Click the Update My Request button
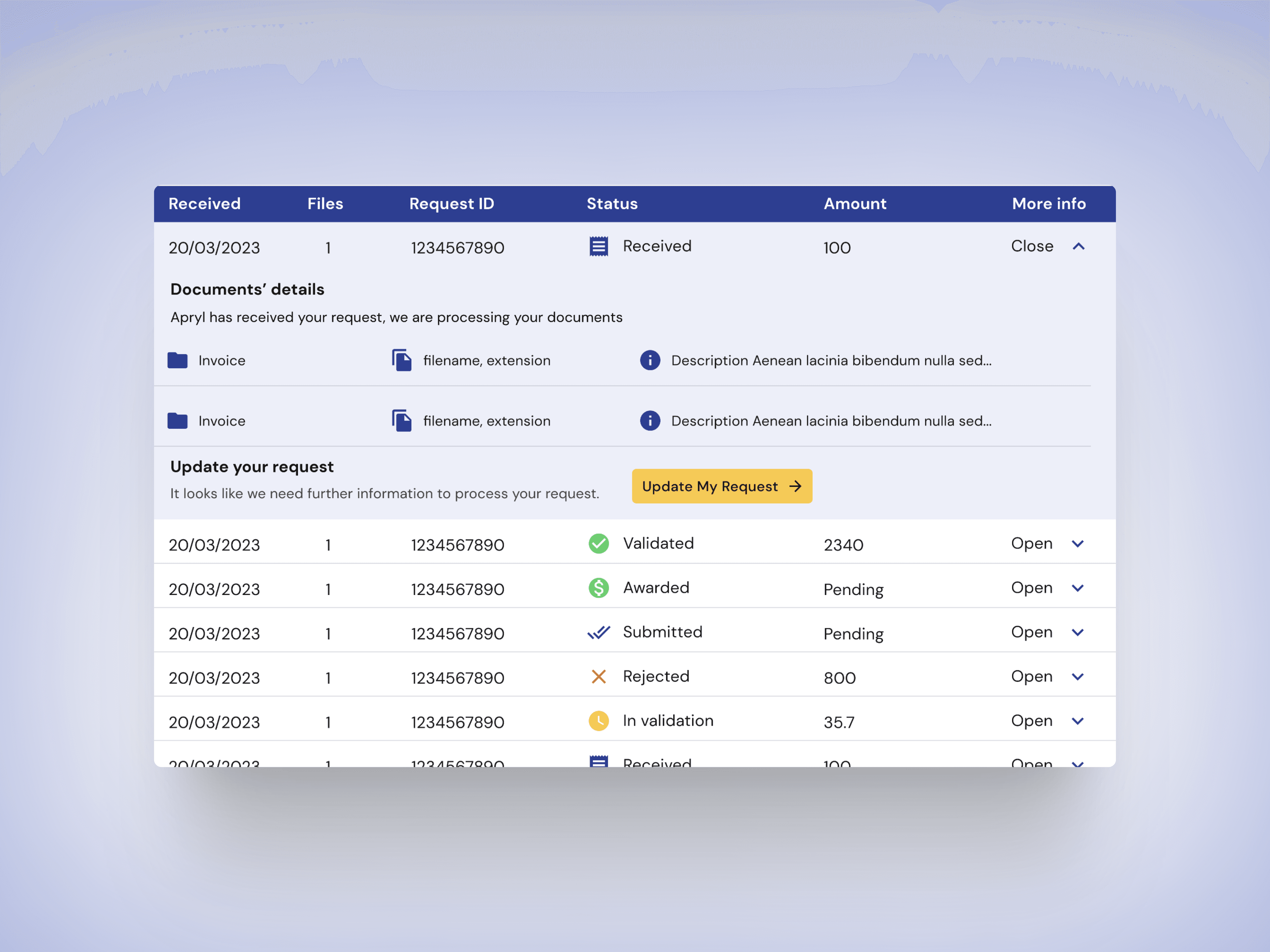 [x=722, y=486]
